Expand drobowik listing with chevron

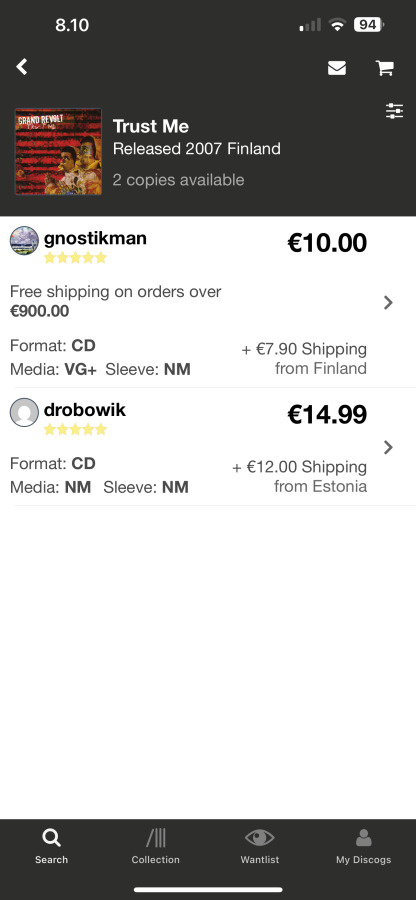388,447
